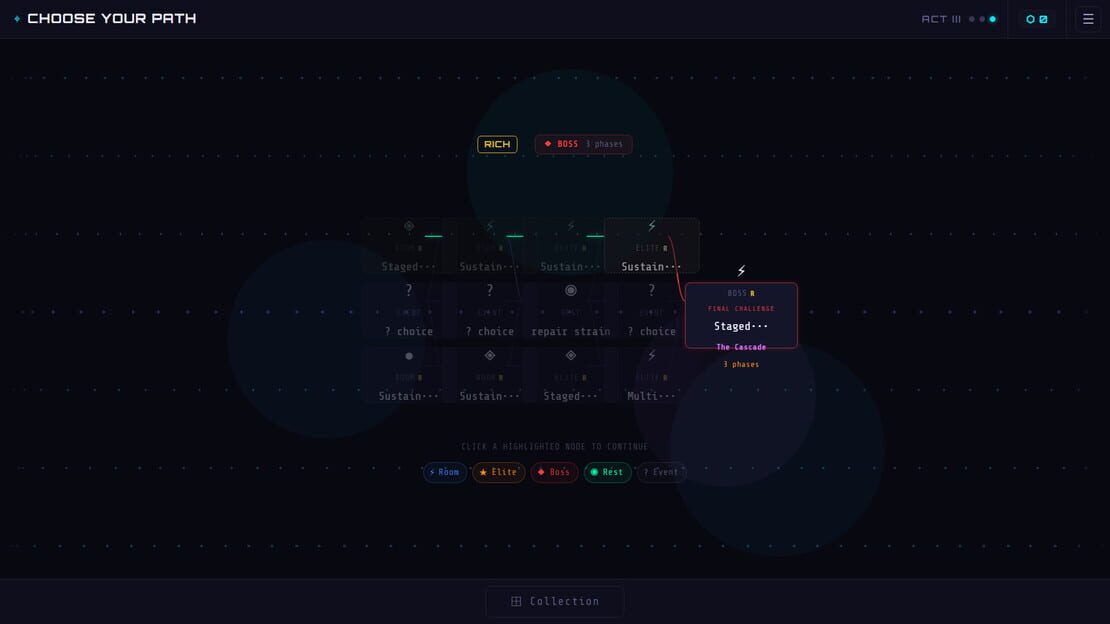Click the BOSS 3 phases badge
The width and height of the screenshot is (1110, 624).
pos(583,144)
